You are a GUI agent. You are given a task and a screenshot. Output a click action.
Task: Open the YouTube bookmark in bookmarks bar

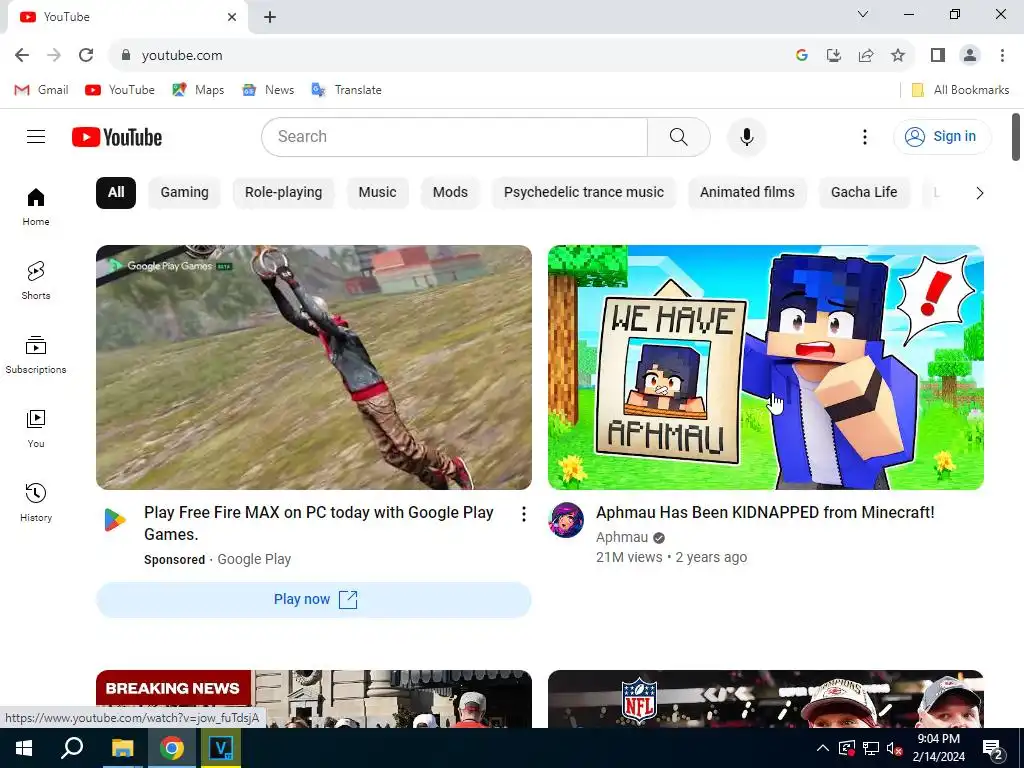120,90
